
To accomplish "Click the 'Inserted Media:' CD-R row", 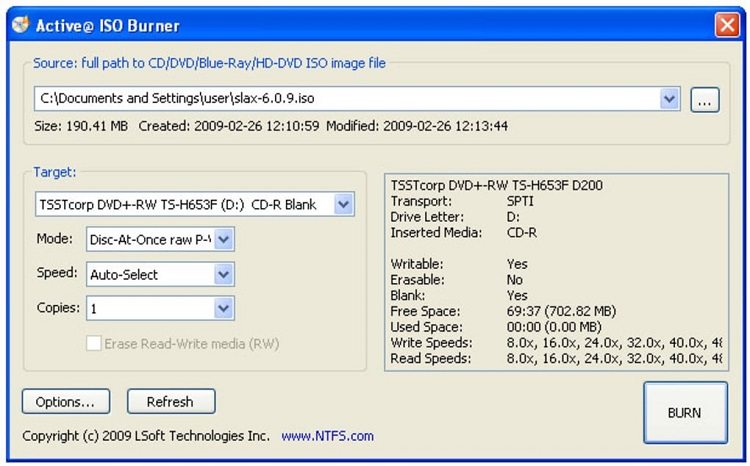I will (463, 233).
